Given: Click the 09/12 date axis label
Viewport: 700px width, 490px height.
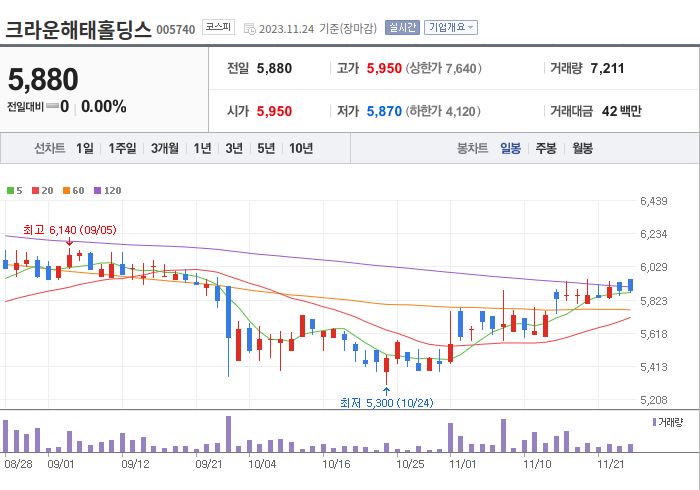Looking at the screenshot, I should pos(135,464).
